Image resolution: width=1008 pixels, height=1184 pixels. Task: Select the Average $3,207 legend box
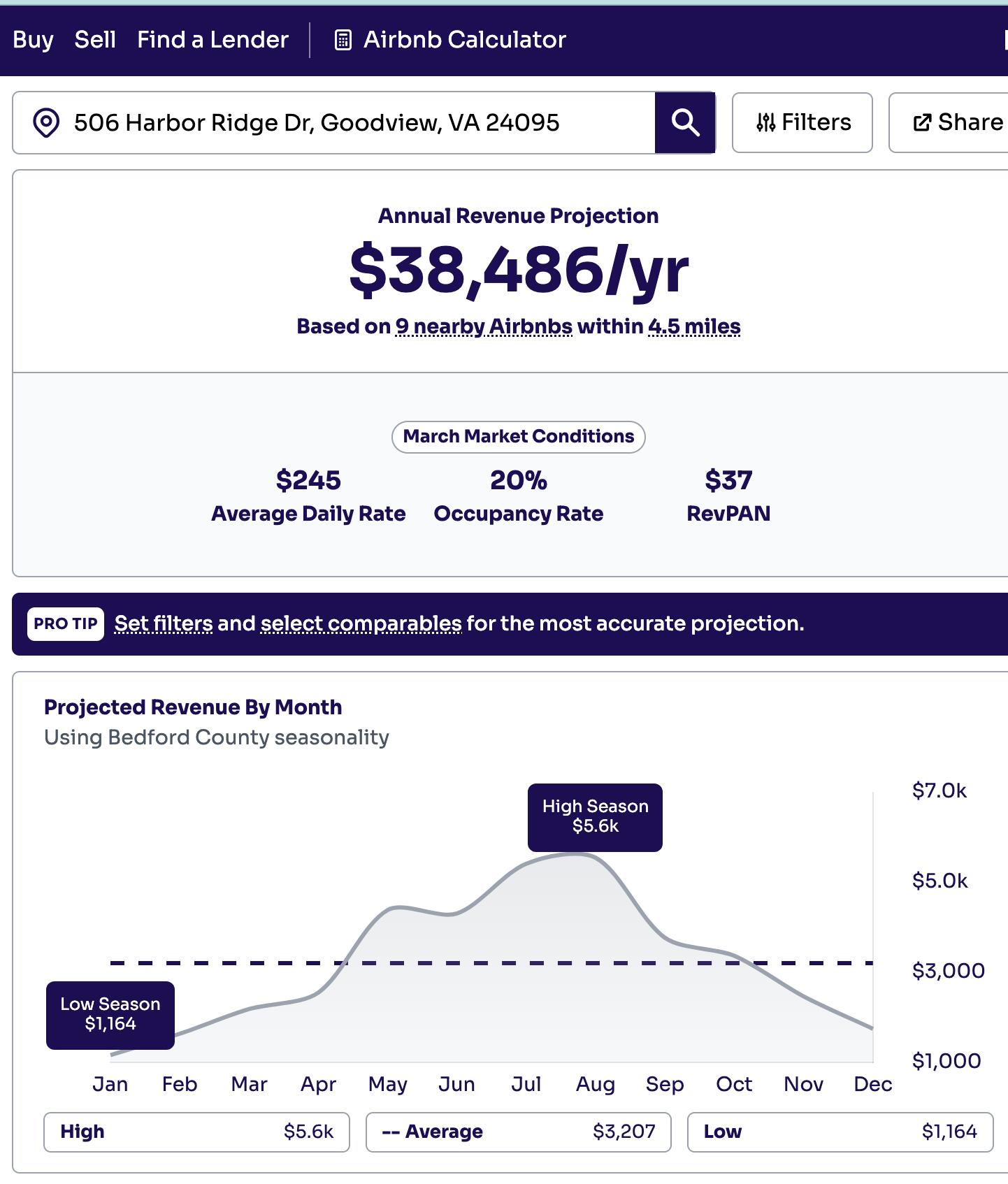[518, 1132]
